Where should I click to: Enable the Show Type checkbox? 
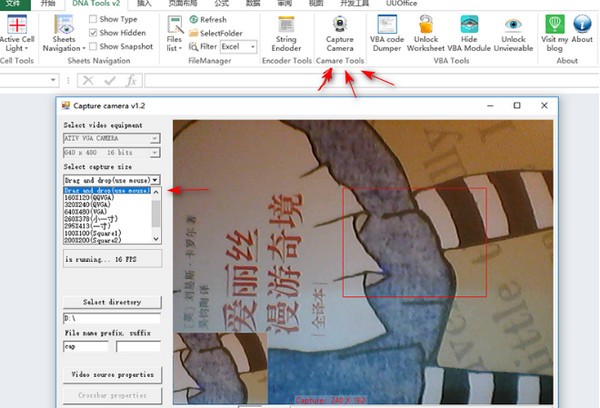tap(91, 19)
